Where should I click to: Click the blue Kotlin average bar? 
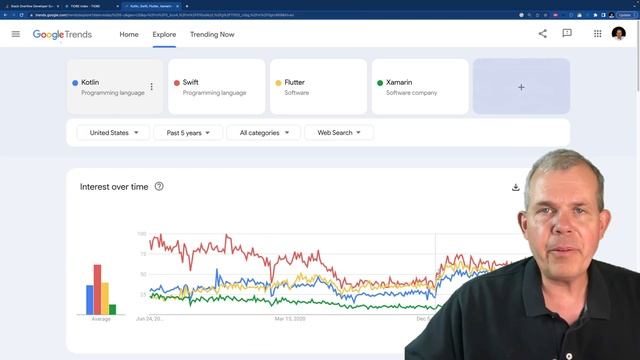(90, 300)
